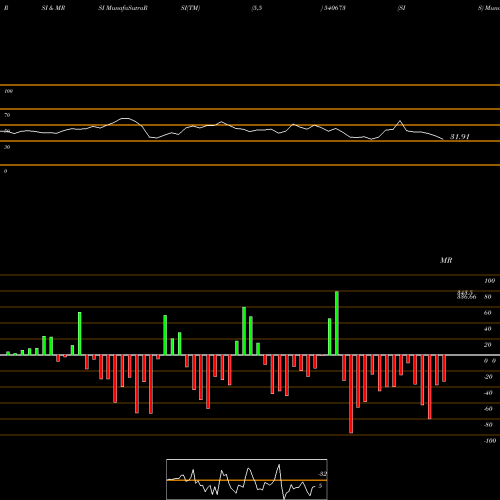
Task: Click the -80 label on MR axis
Action: click(x=488, y=425)
